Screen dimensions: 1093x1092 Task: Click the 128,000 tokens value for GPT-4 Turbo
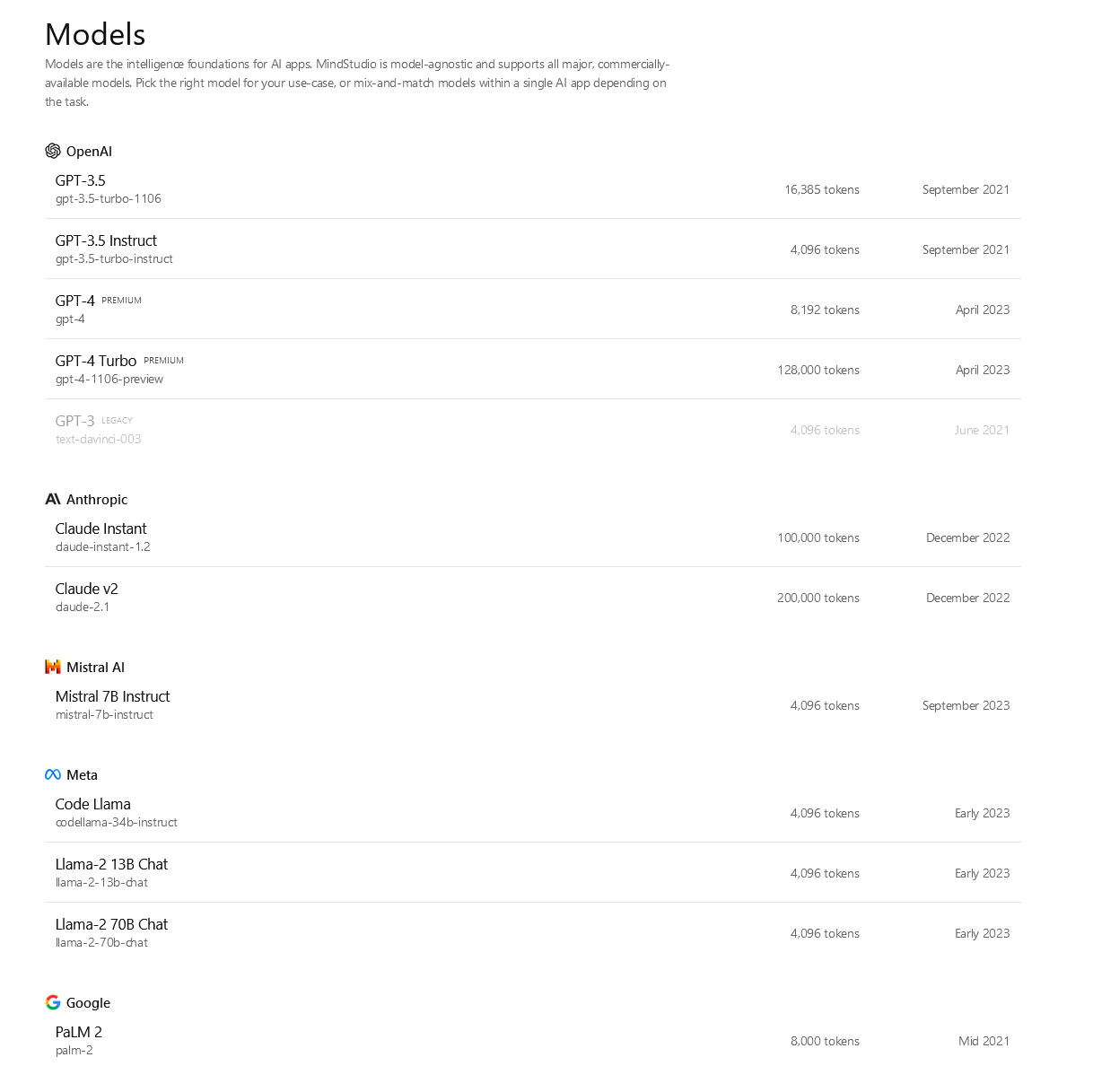tap(818, 370)
